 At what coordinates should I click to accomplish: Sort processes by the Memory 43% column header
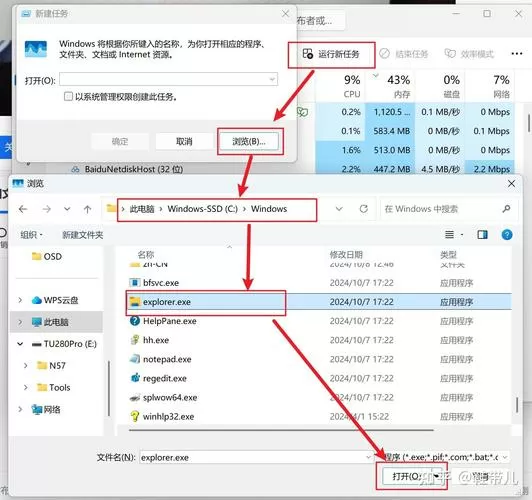[x=390, y=86]
